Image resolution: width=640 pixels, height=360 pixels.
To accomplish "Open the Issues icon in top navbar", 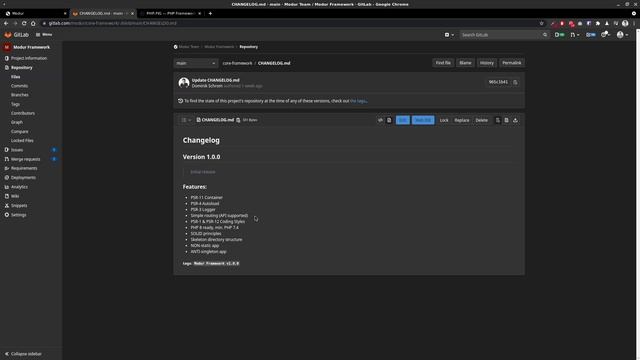I will (x=560, y=35).
